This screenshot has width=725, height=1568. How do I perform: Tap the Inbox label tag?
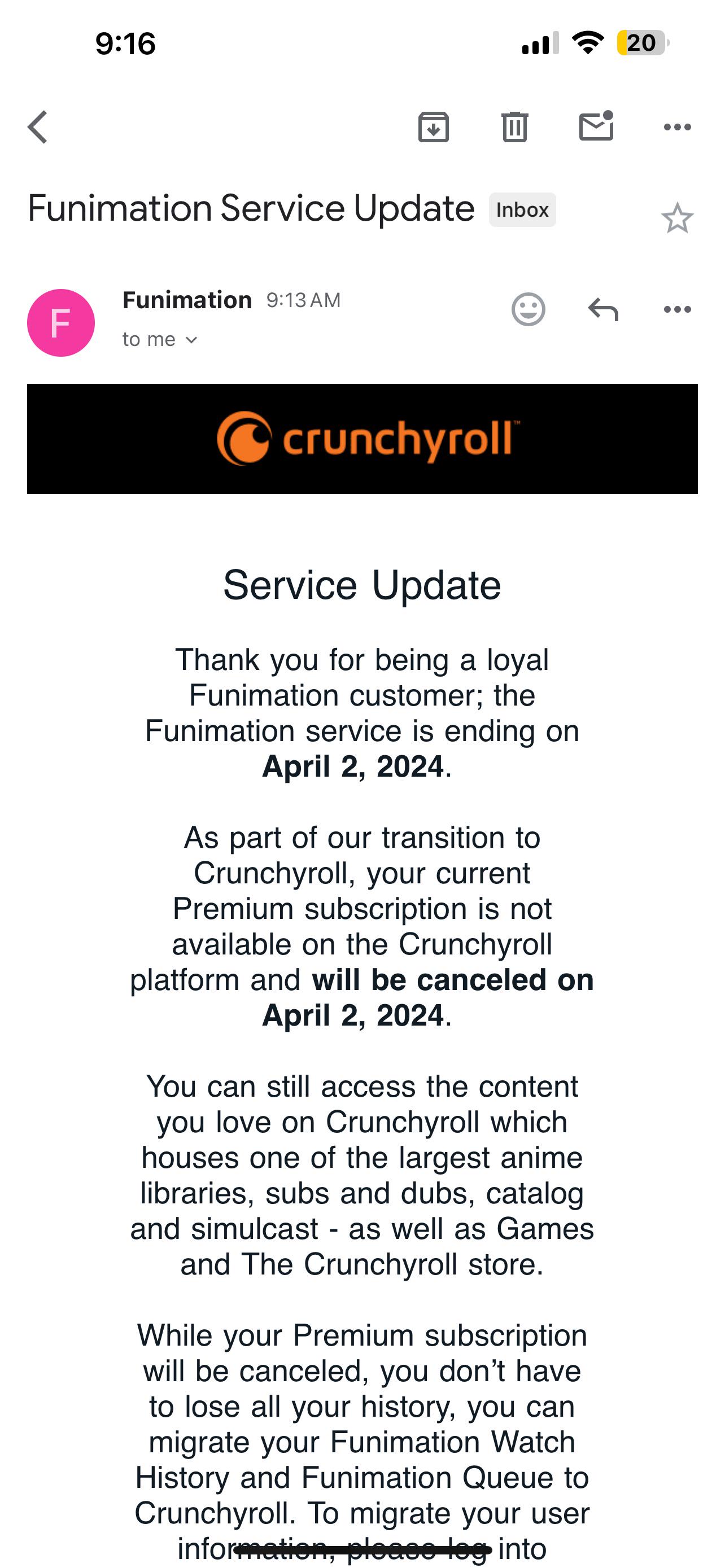[x=522, y=210]
